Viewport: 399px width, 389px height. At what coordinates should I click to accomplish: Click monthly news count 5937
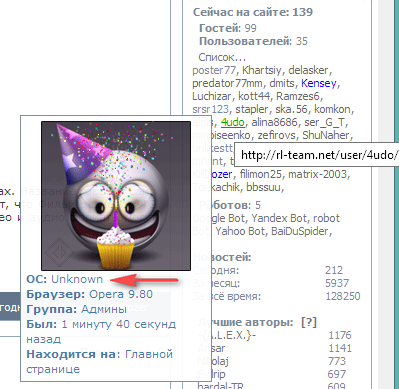[337, 283]
